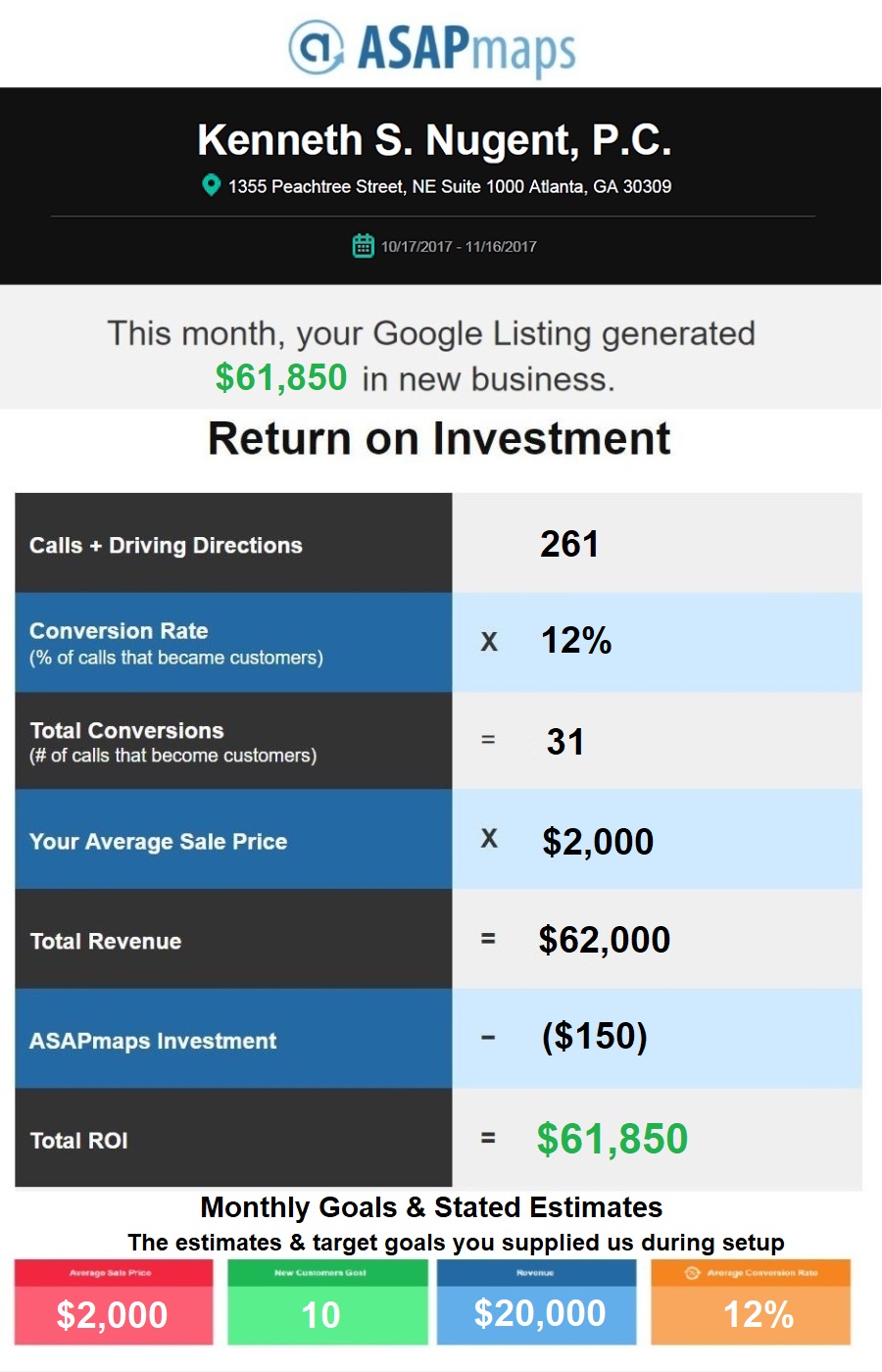882x1372 pixels.
Task: Open the blue Revenue $20,000 card
Action: pyautogui.click(x=537, y=1302)
